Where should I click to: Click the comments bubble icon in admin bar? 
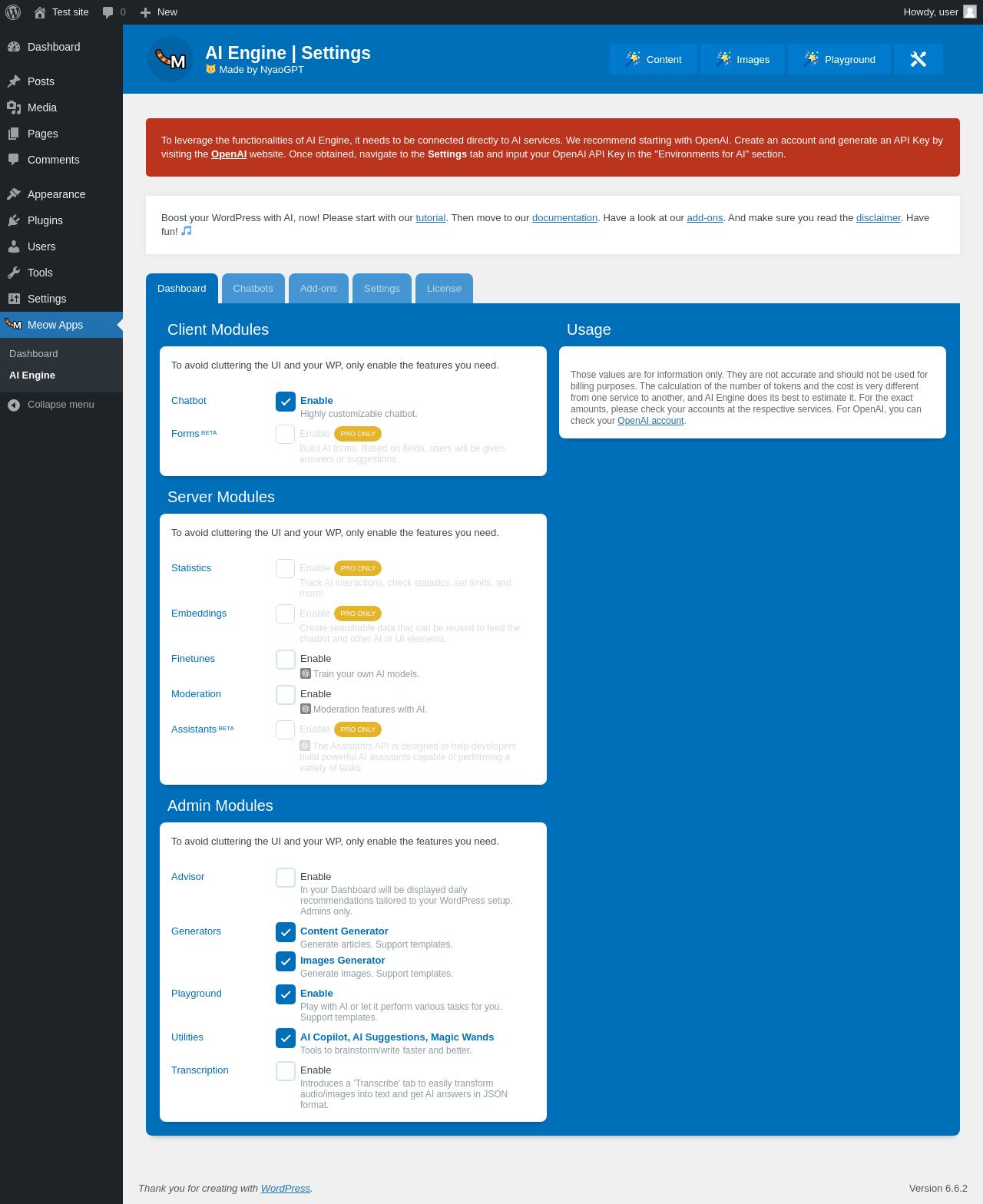[108, 12]
